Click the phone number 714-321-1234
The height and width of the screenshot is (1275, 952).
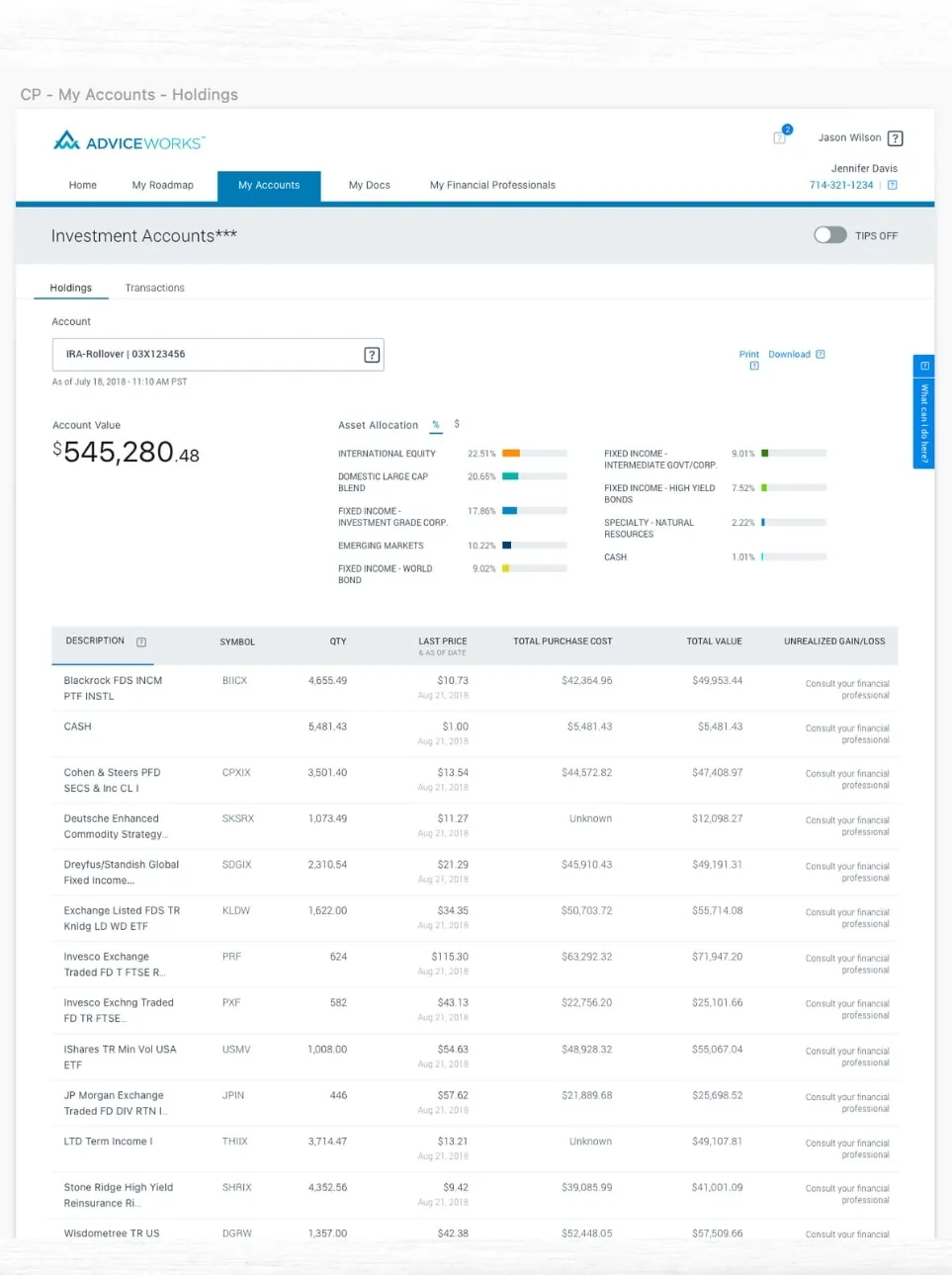click(841, 185)
